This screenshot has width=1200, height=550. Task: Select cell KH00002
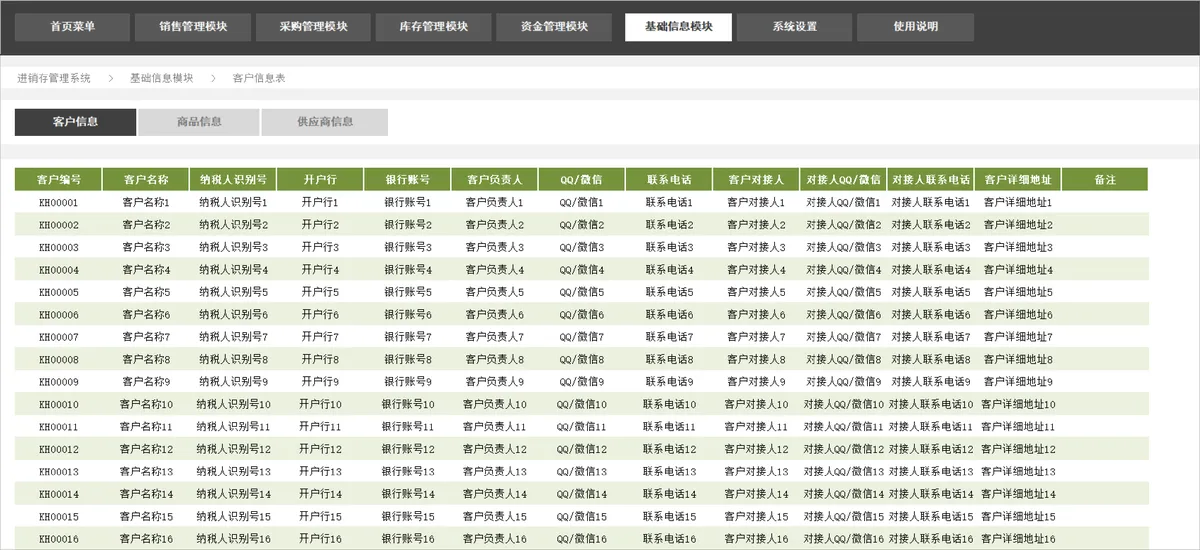pos(58,225)
